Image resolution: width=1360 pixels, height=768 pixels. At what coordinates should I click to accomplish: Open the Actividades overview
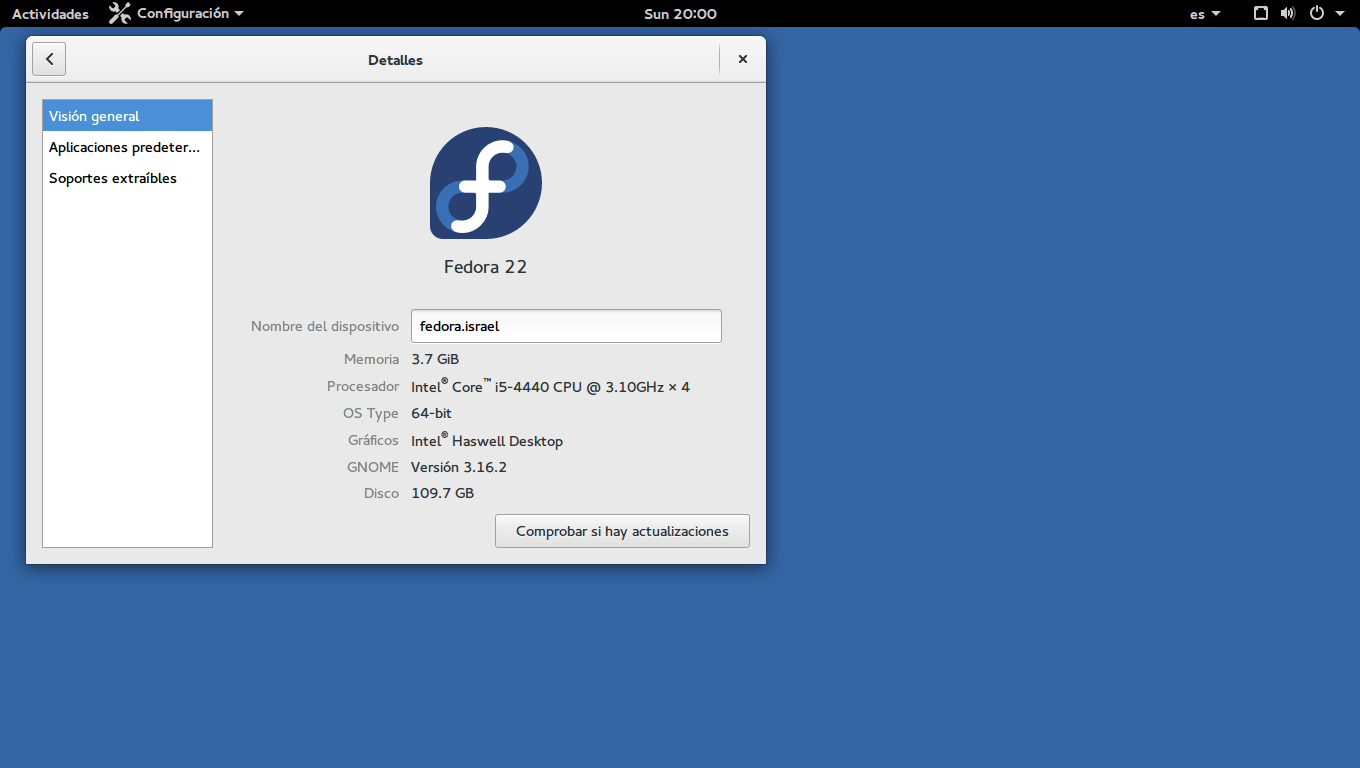(50, 14)
